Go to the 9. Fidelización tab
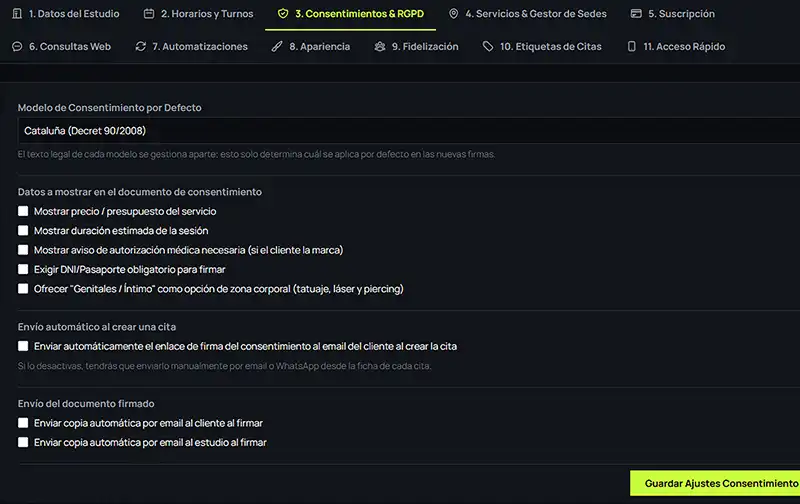This screenshot has height=504, width=800. [x=416, y=46]
